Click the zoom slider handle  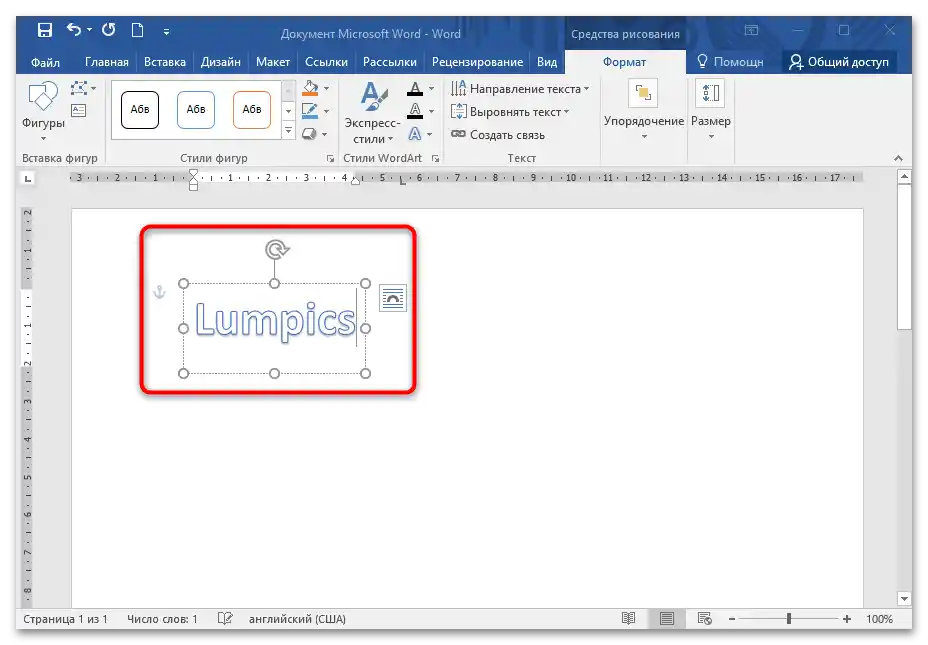pyautogui.click(x=789, y=619)
